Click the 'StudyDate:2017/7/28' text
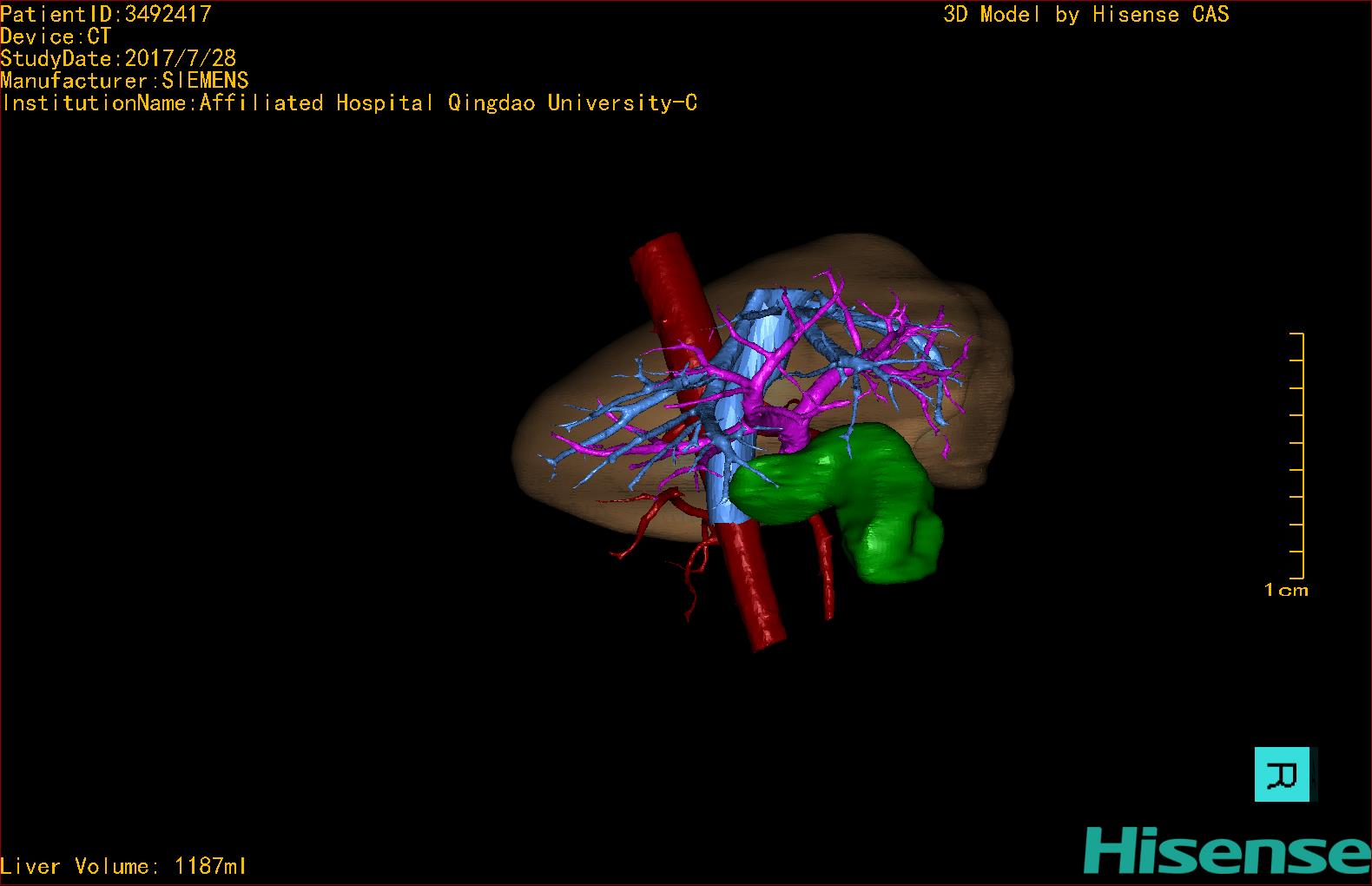Viewport: 1372px width, 886px height. 118,58
